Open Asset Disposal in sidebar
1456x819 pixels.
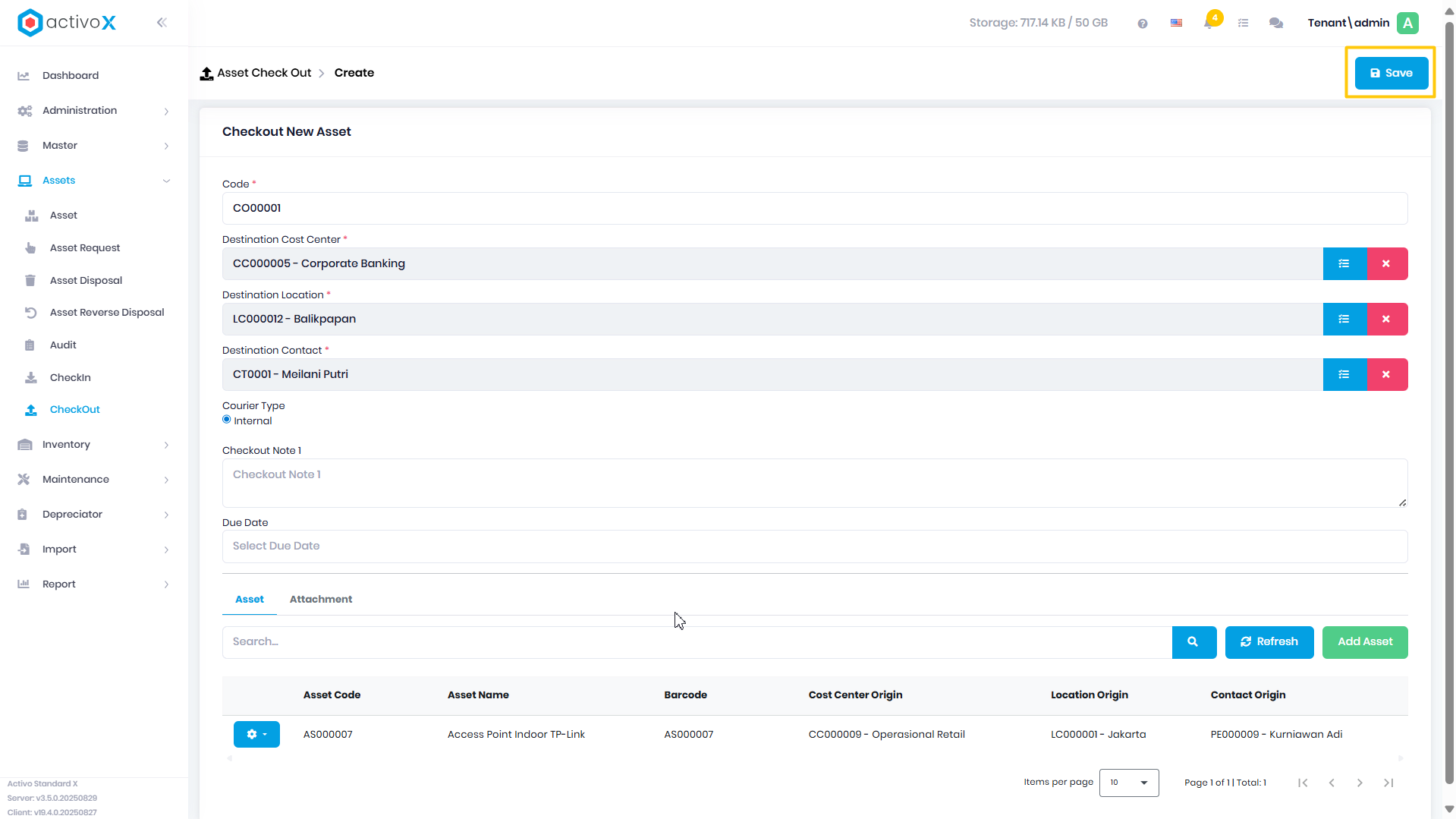pyautogui.click(x=86, y=281)
